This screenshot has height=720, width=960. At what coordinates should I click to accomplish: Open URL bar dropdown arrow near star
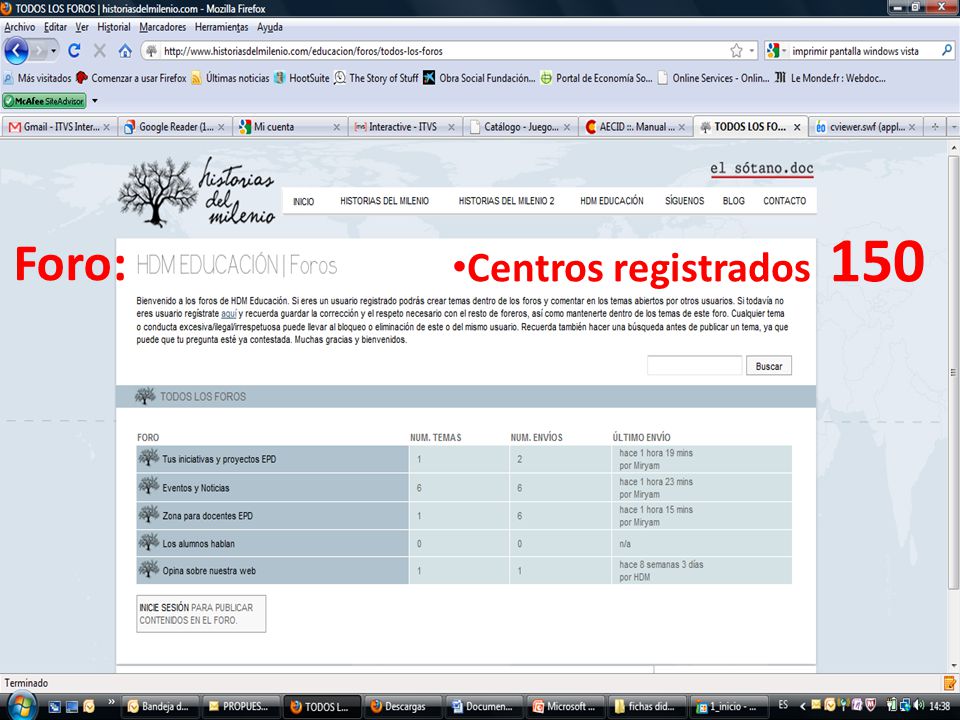(751, 51)
